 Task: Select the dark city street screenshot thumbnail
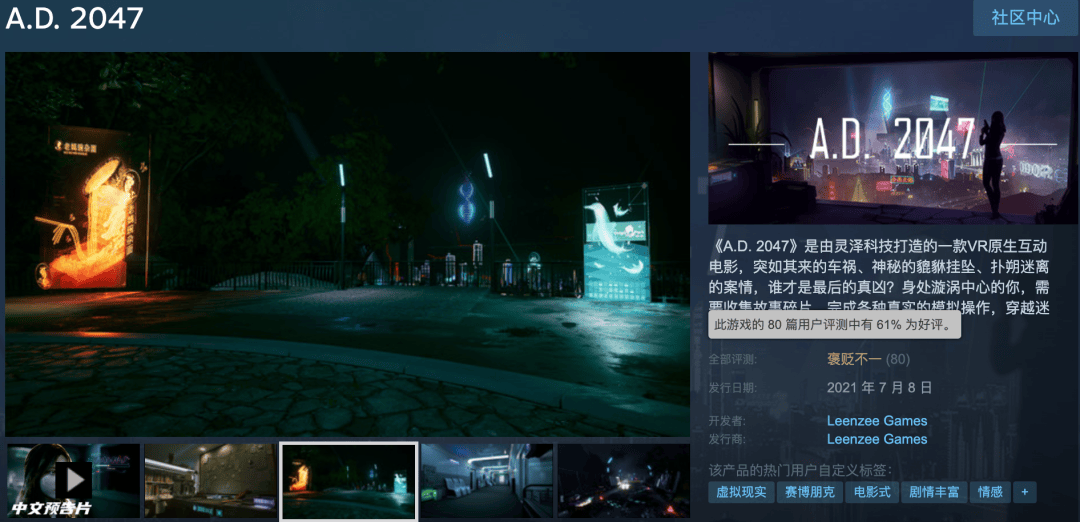pyautogui.click(x=623, y=481)
